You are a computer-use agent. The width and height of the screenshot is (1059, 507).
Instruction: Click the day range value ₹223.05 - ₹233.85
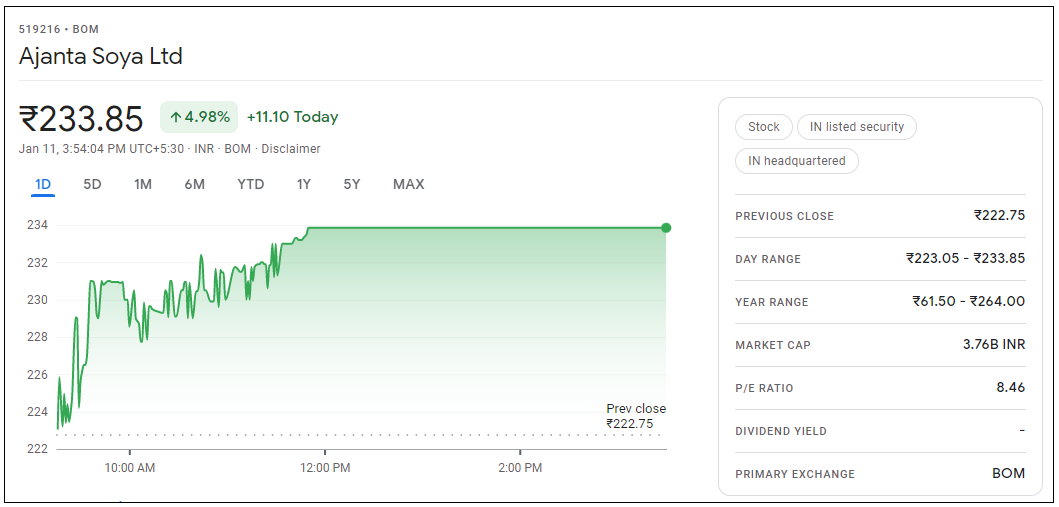[966, 259]
